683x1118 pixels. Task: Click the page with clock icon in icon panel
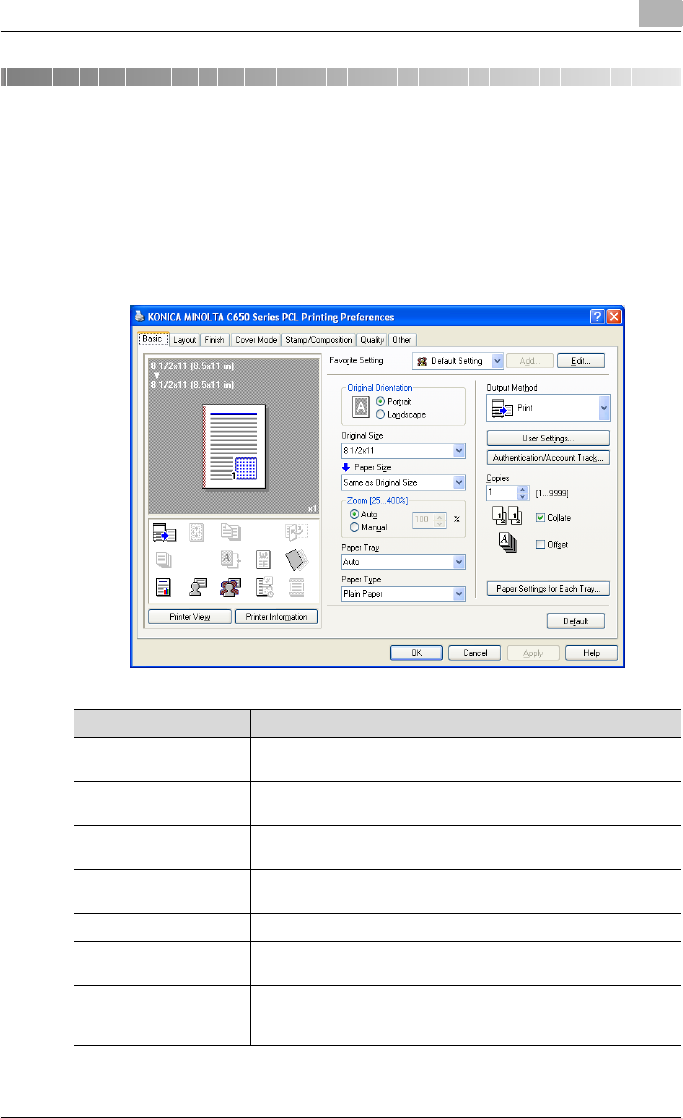coord(265,587)
